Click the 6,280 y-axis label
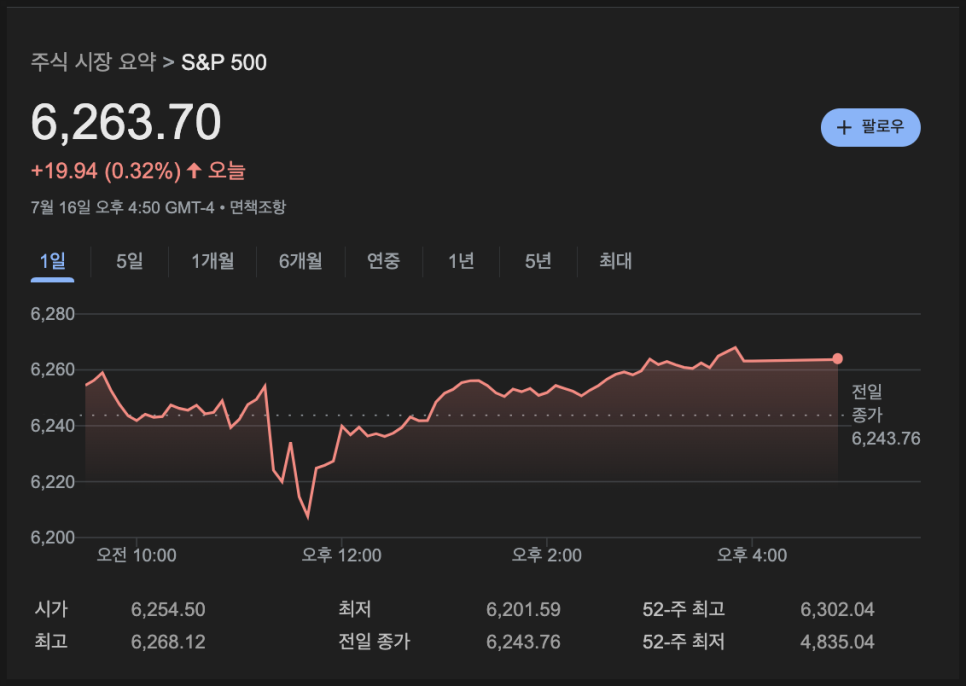This screenshot has height=686, width=966. pos(52,314)
